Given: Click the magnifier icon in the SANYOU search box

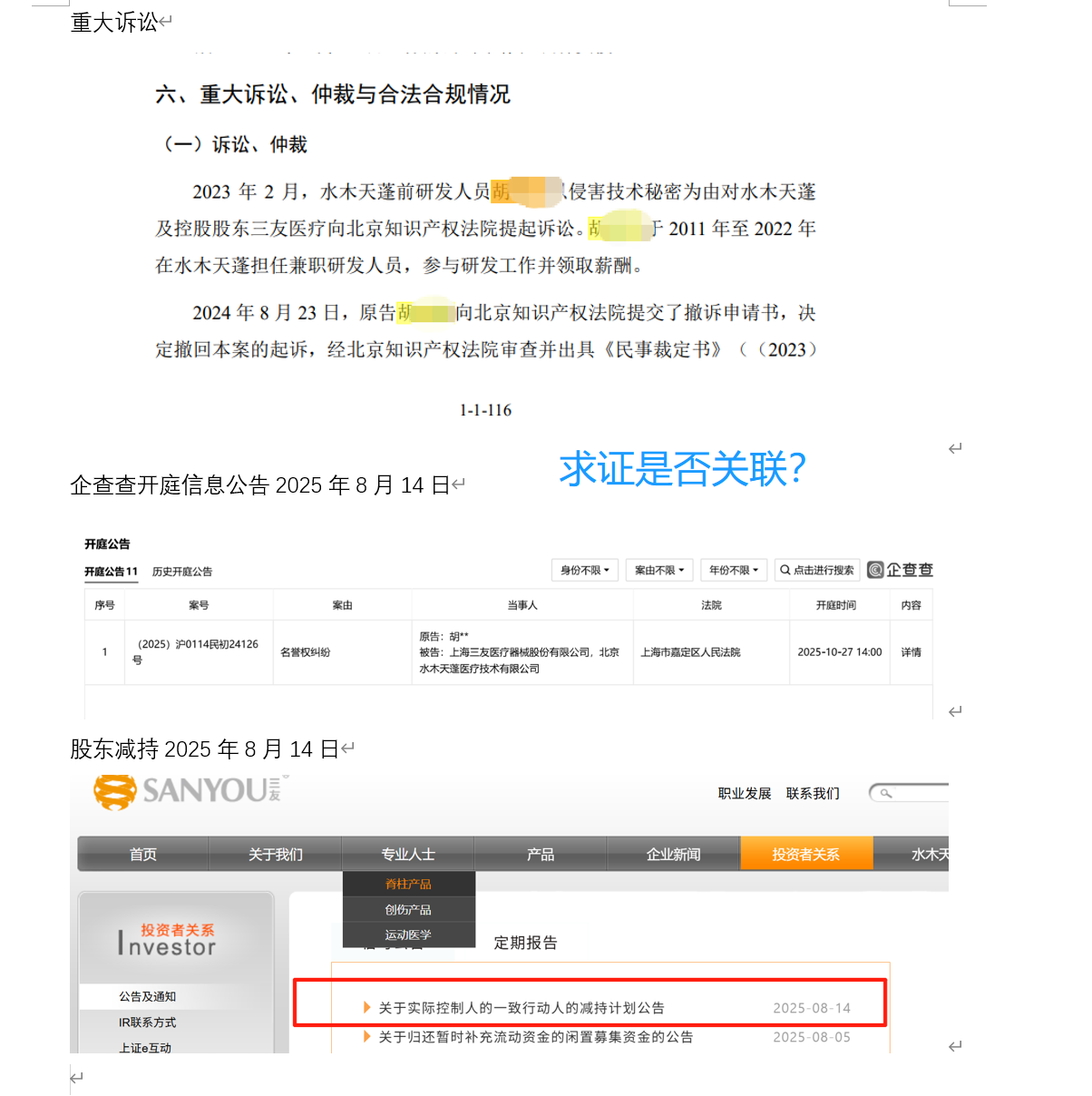Looking at the screenshot, I should coord(886,794).
